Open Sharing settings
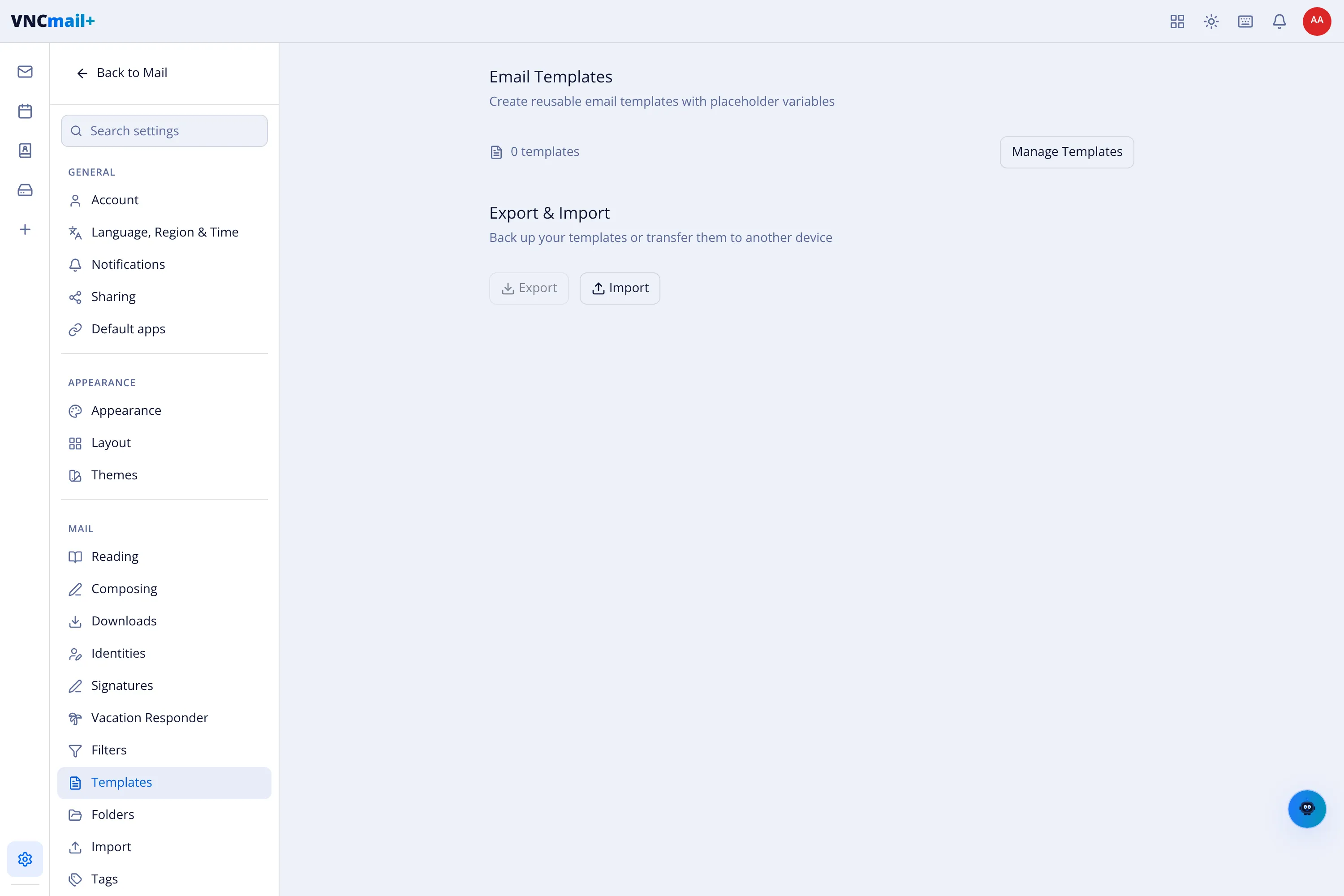Viewport: 1344px width, 896px height. point(164,297)
